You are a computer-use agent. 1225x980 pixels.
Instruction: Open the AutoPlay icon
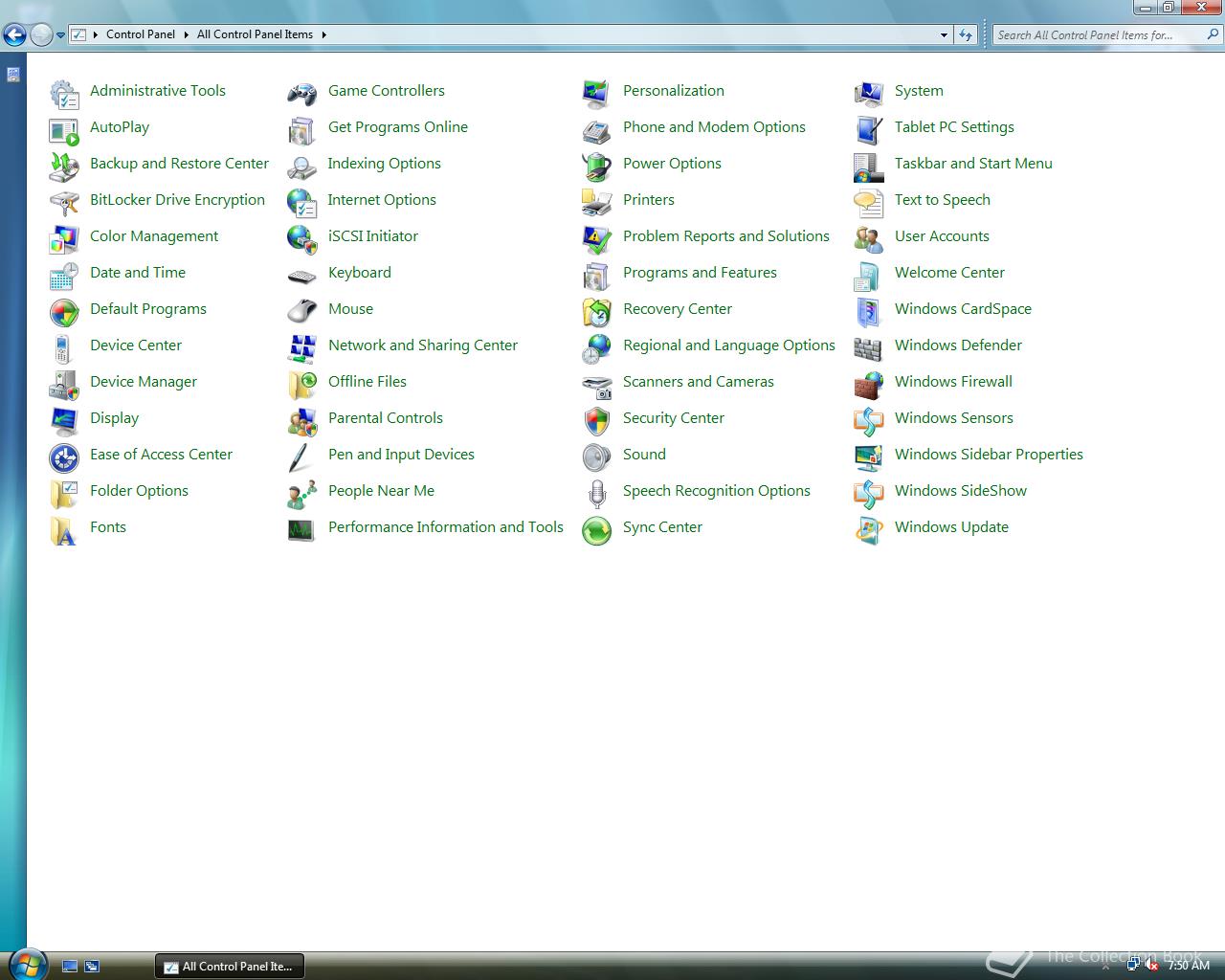64,130
